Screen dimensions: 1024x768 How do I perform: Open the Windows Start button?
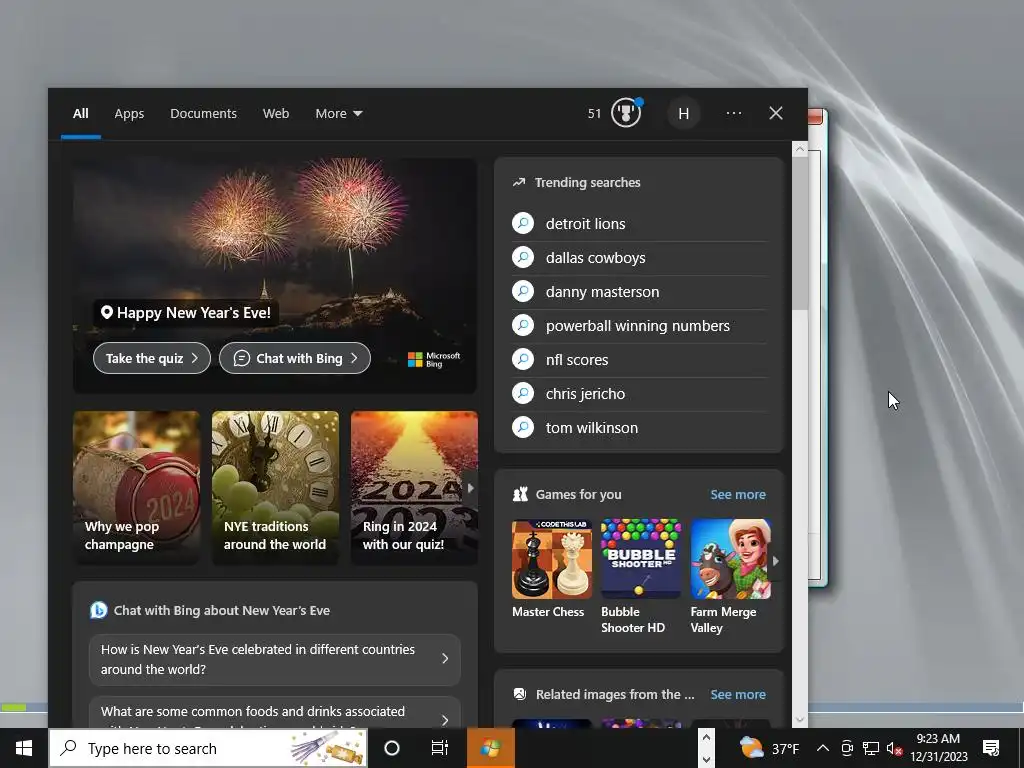[x=24, y=748]
